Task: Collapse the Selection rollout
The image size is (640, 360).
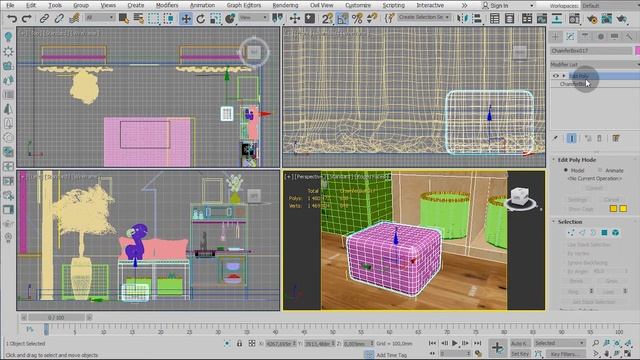Action: pos(570,222)
